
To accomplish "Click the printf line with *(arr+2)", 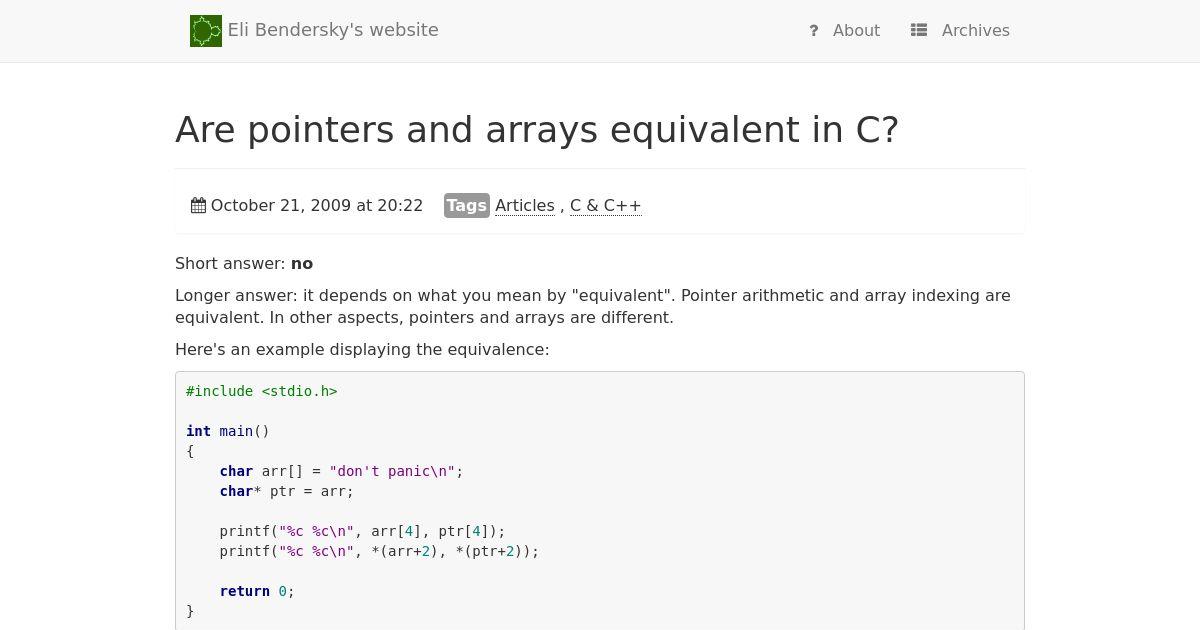I will pyautogui.click(x=379, y=551).
